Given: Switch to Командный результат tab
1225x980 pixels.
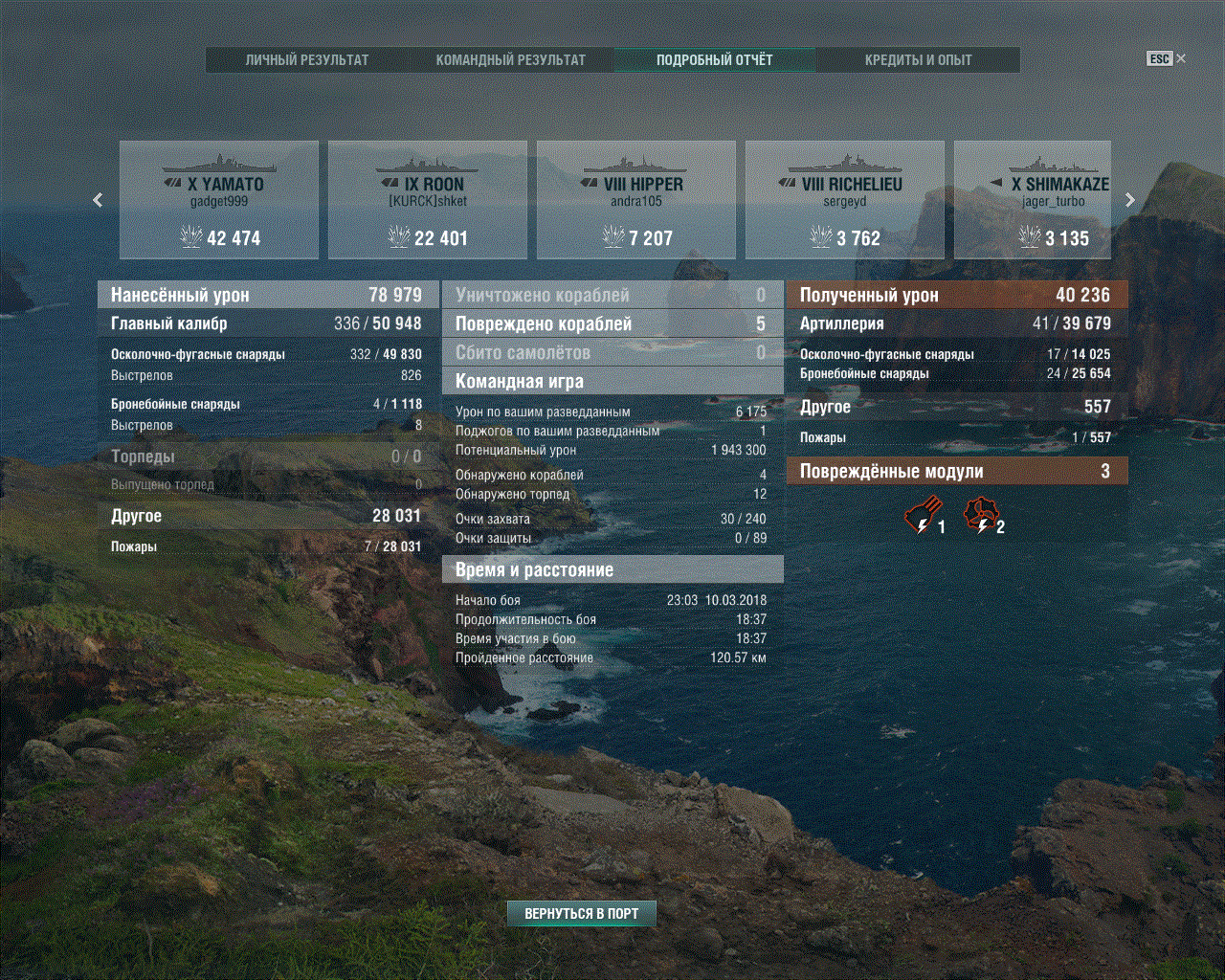Looking at the screenshot, I should [510, 59].
